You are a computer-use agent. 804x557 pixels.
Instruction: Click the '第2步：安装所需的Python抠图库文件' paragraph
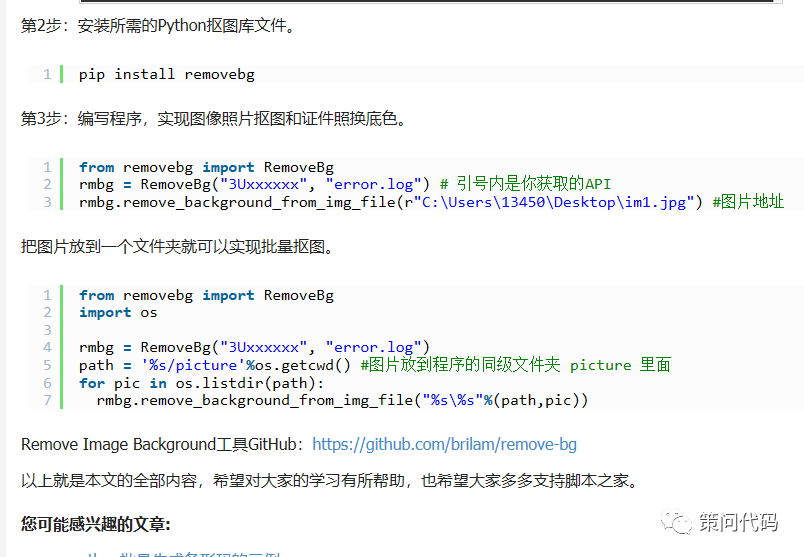(x=158, y=26)
